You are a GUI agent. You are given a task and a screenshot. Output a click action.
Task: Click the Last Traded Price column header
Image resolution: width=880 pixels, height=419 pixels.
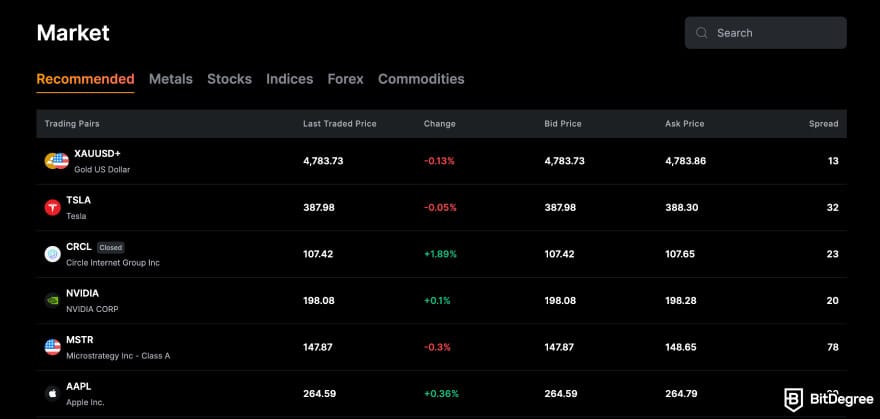coord(340,123)
